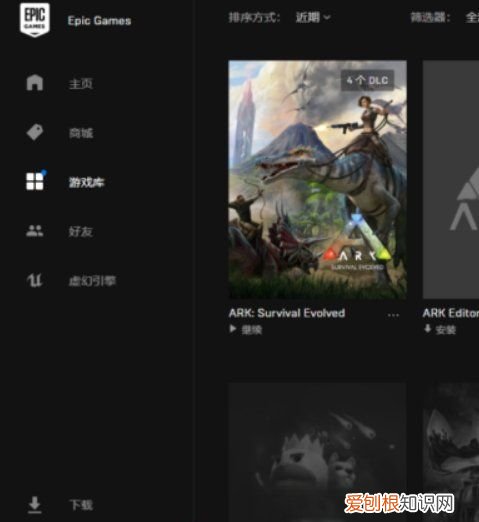Open the gray ARK Editor cover
The height and width of the screenshot is (522, 479).
(451, 179)
